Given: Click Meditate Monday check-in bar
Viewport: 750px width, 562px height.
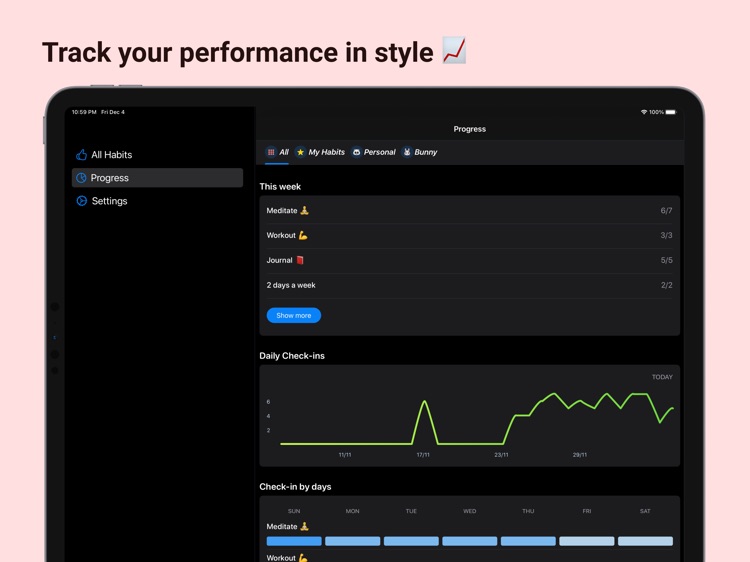Looking at the screenshot, I should [353, 541].
